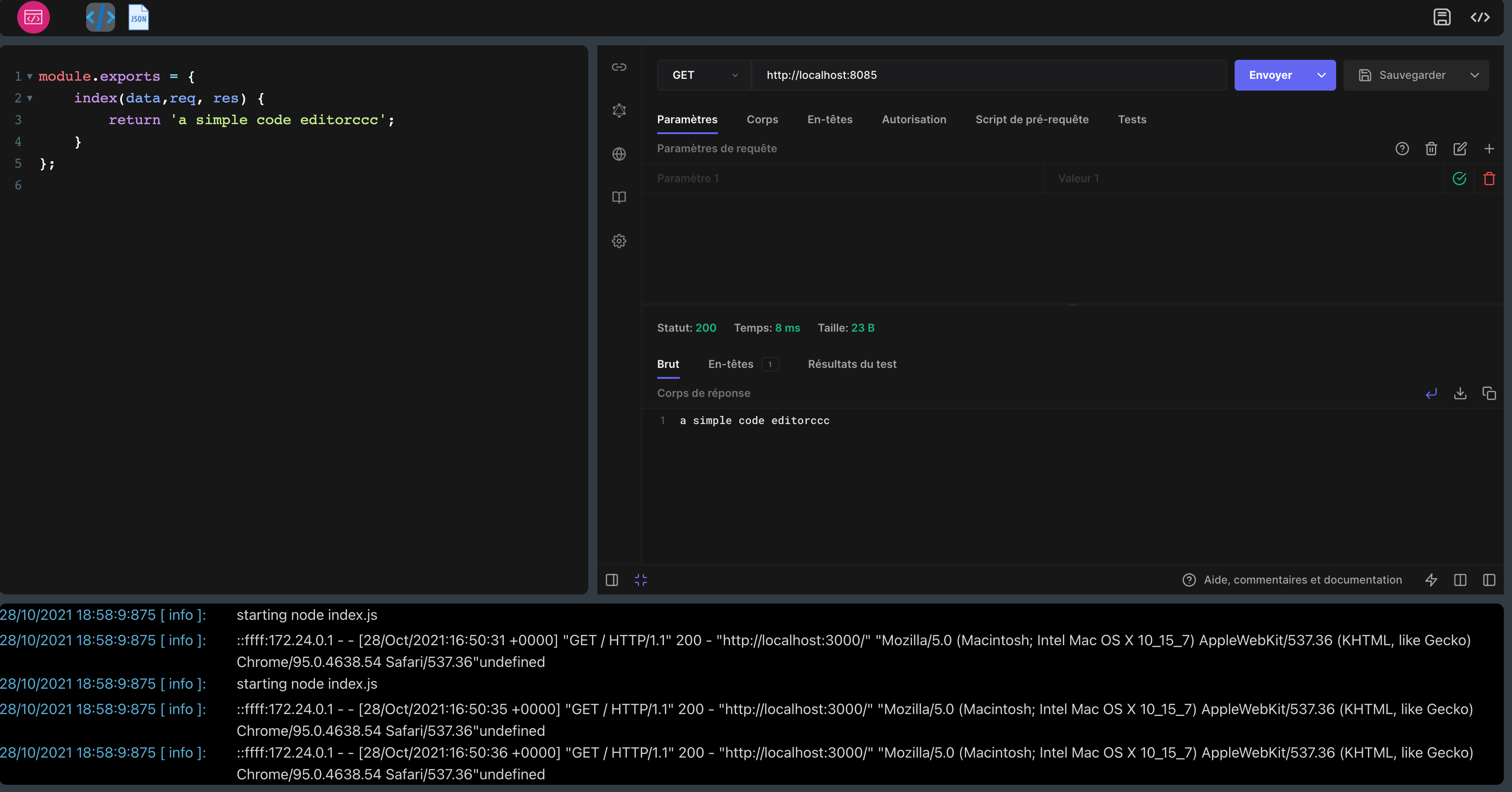Open the GraphQL section in sidebar
Image resolution: width=1512 pixels, height=792 pixels.
tap(619, 110)
